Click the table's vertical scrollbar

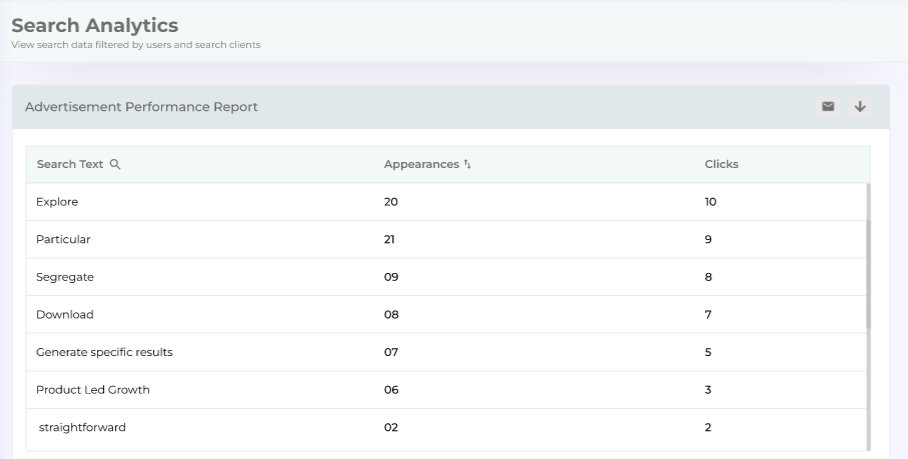(867, 260)
